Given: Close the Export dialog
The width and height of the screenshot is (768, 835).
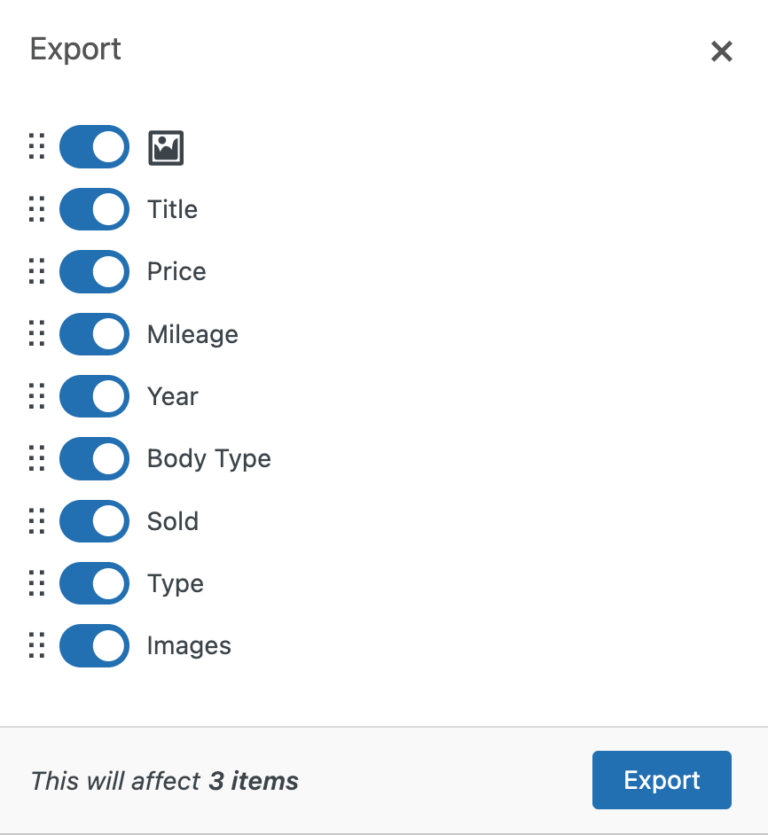Looking at the screenshot, I should click(722, 52).
